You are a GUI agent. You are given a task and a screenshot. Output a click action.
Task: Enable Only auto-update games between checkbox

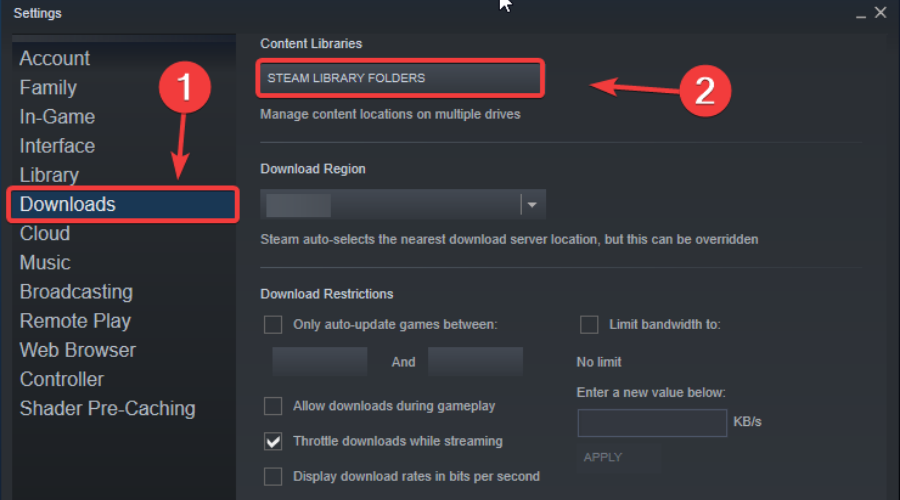click(x=273, y=324)
